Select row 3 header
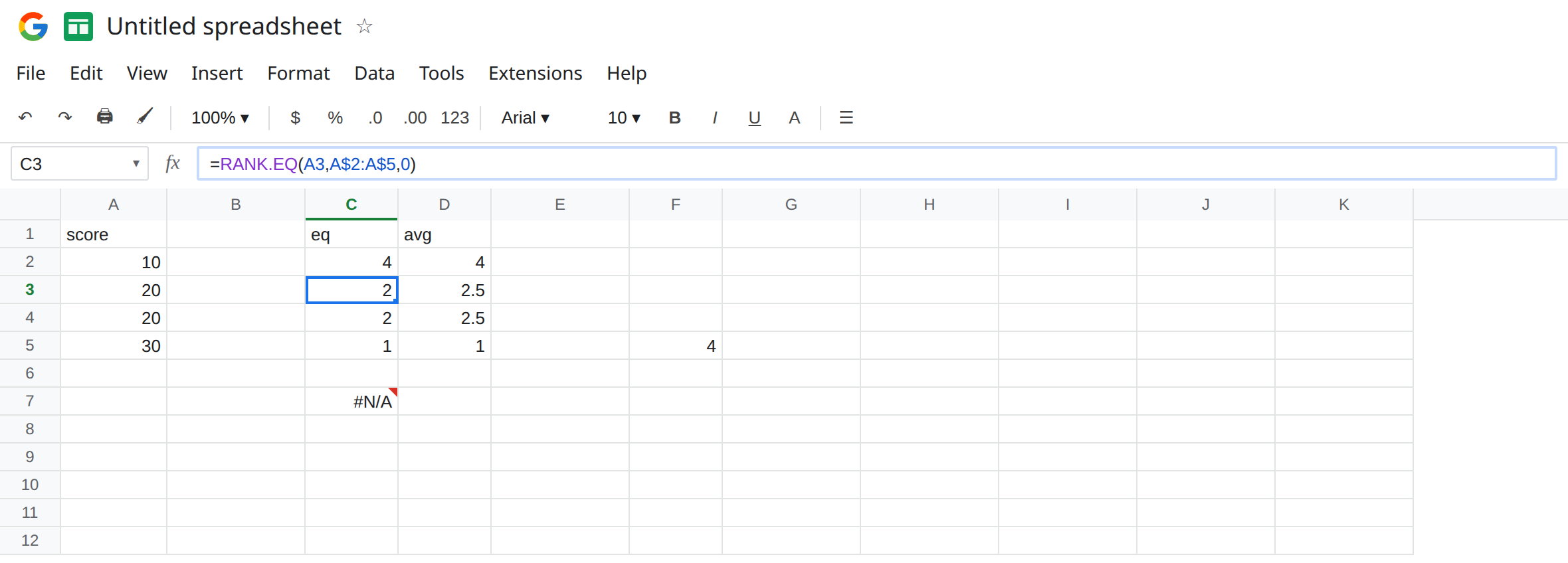1568x563 pixels. coord(30,289)
